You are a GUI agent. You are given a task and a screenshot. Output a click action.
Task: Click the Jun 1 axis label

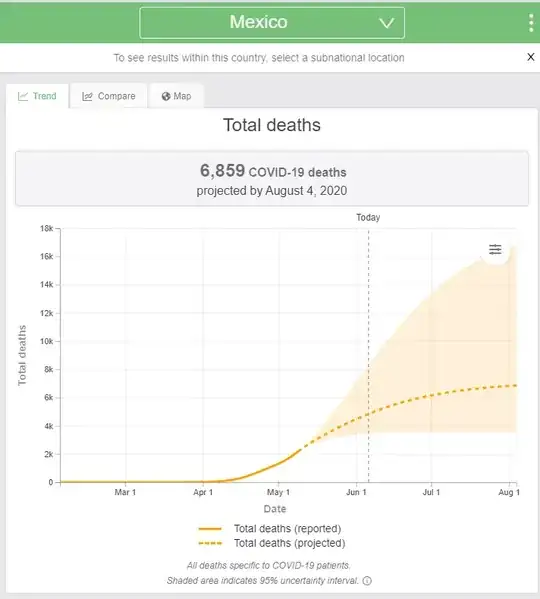(356, 492)
